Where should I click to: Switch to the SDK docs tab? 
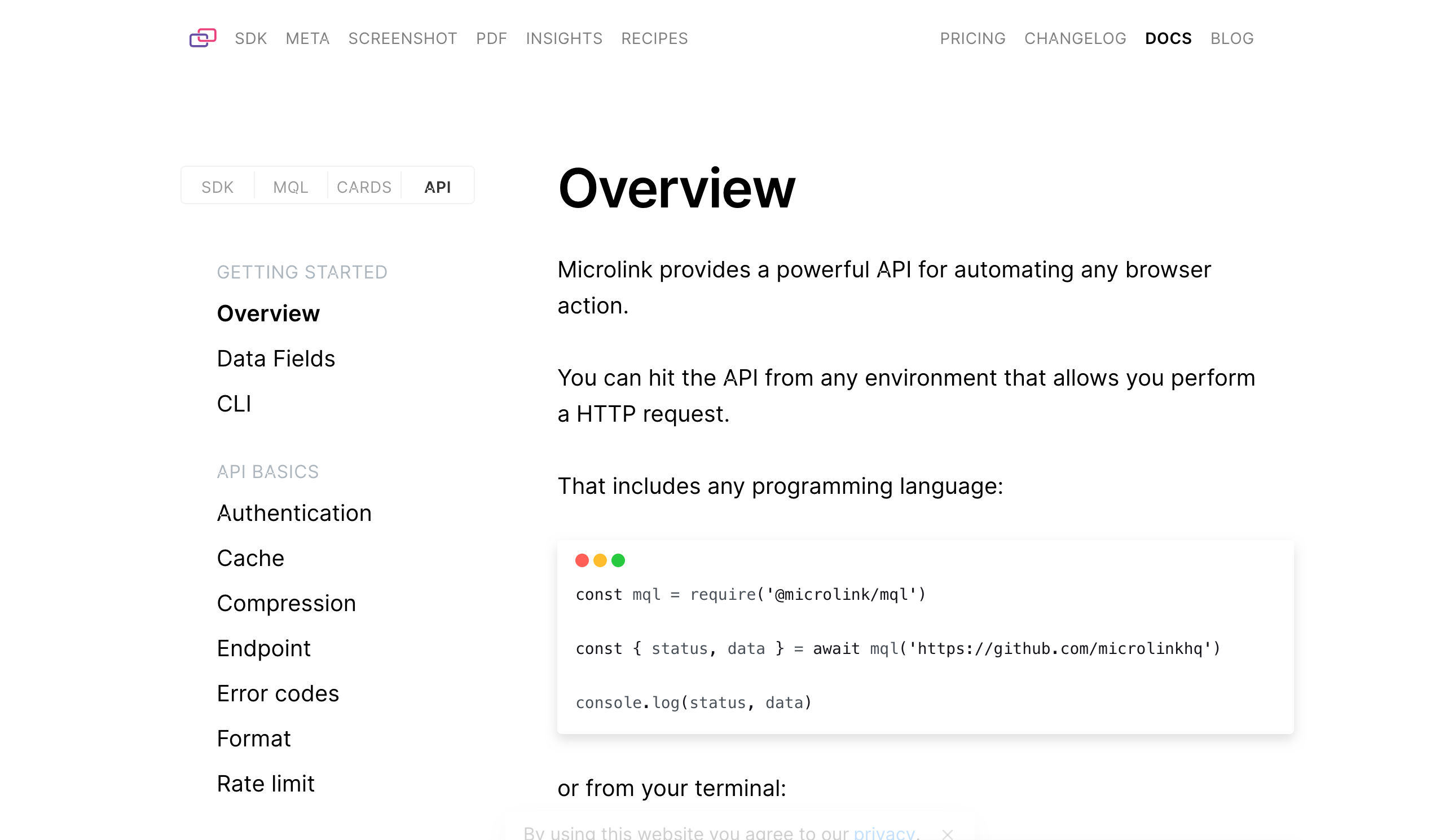click(x=218, y=187)
